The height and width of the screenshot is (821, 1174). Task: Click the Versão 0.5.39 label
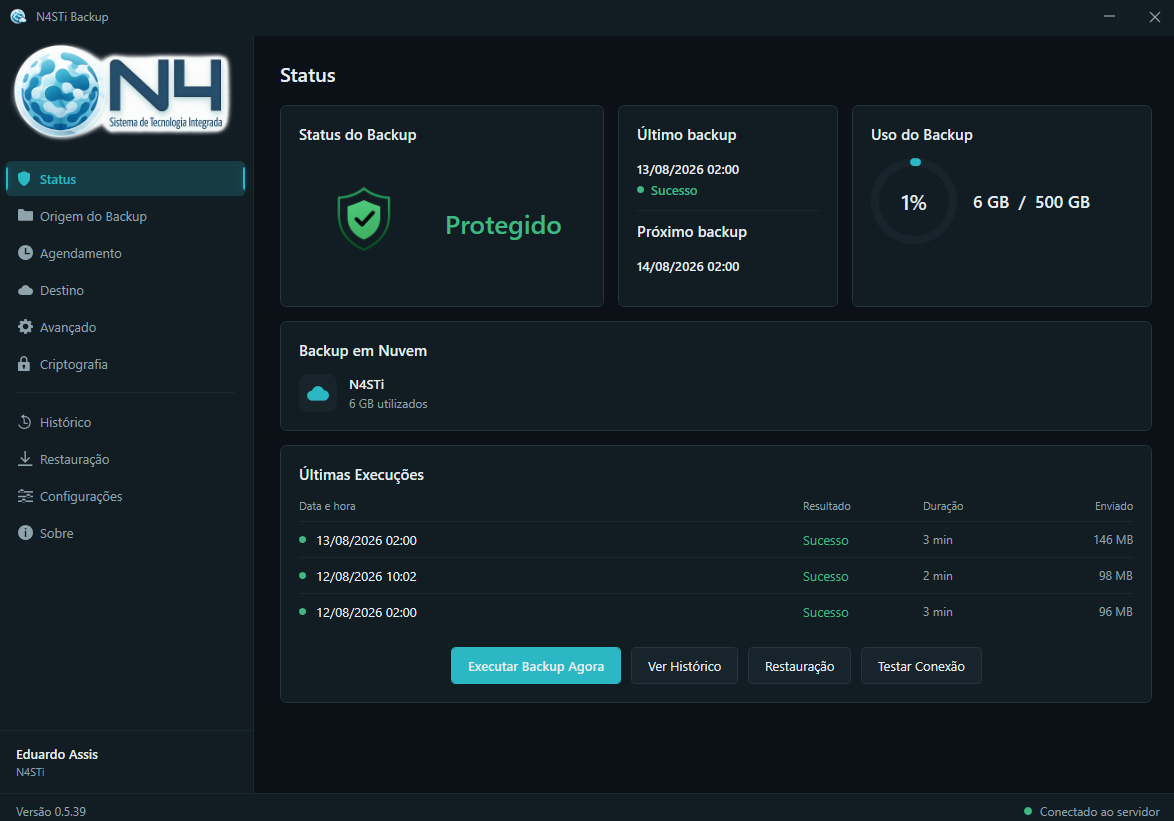pyautogui.click(x=51, y=811)
